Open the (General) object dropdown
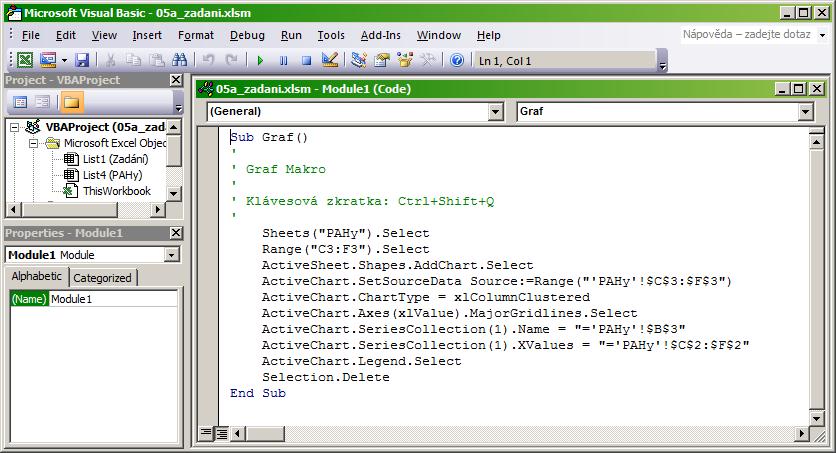The width and height of the screenshot is (836, 453). 496,111
